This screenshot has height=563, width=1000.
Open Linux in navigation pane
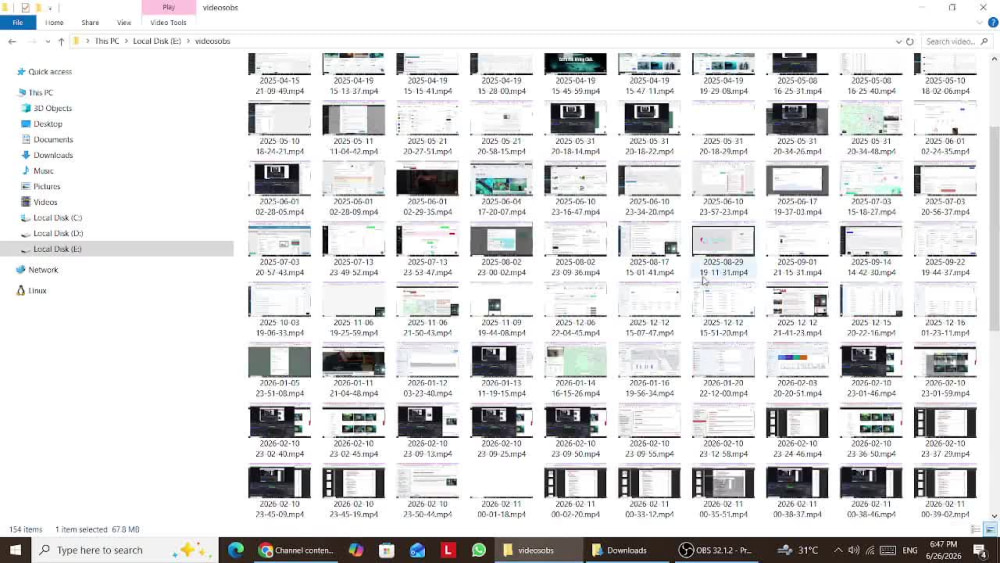(x=37, y=290)
